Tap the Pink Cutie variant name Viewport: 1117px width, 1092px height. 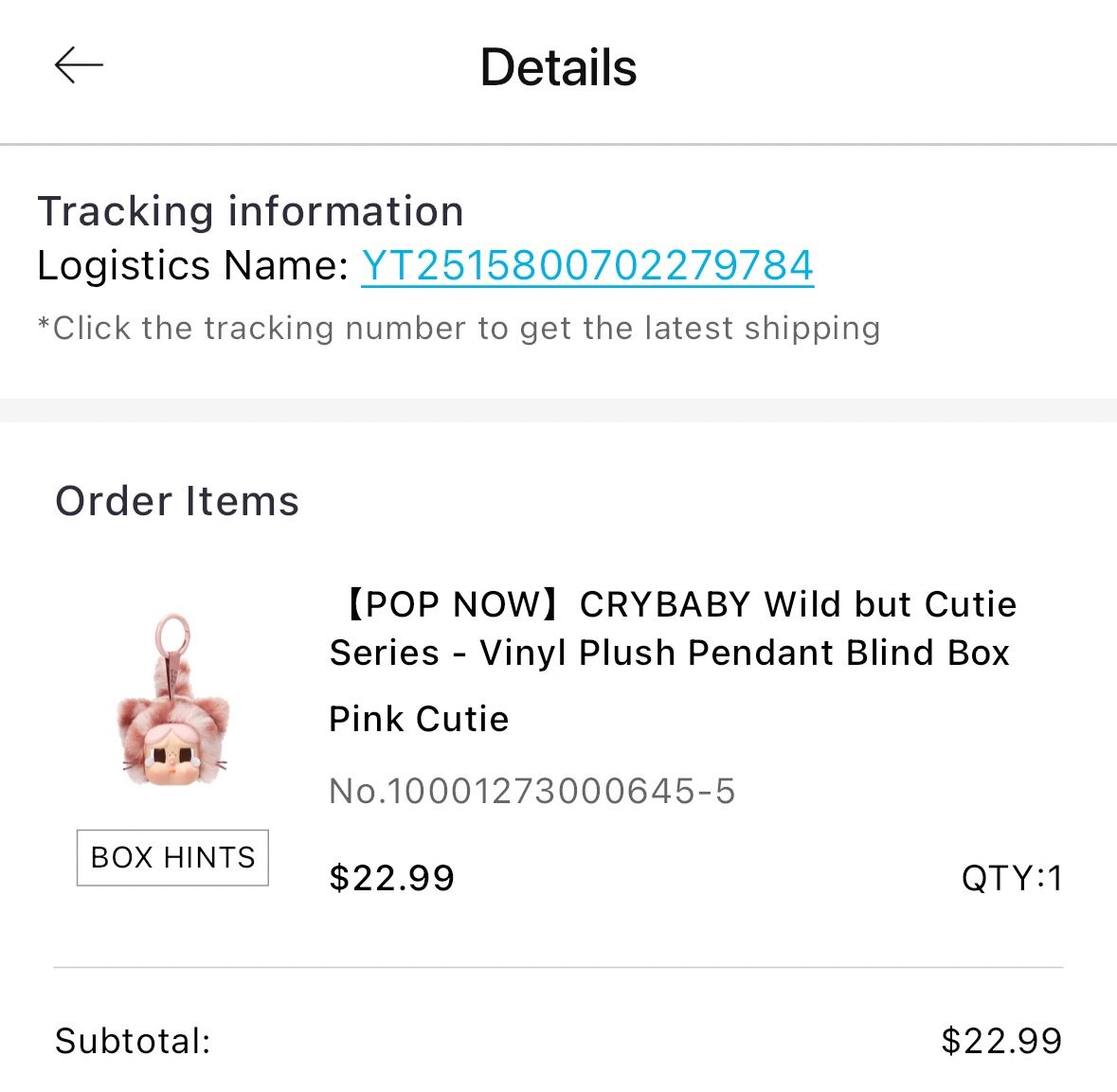pos(419,719)
